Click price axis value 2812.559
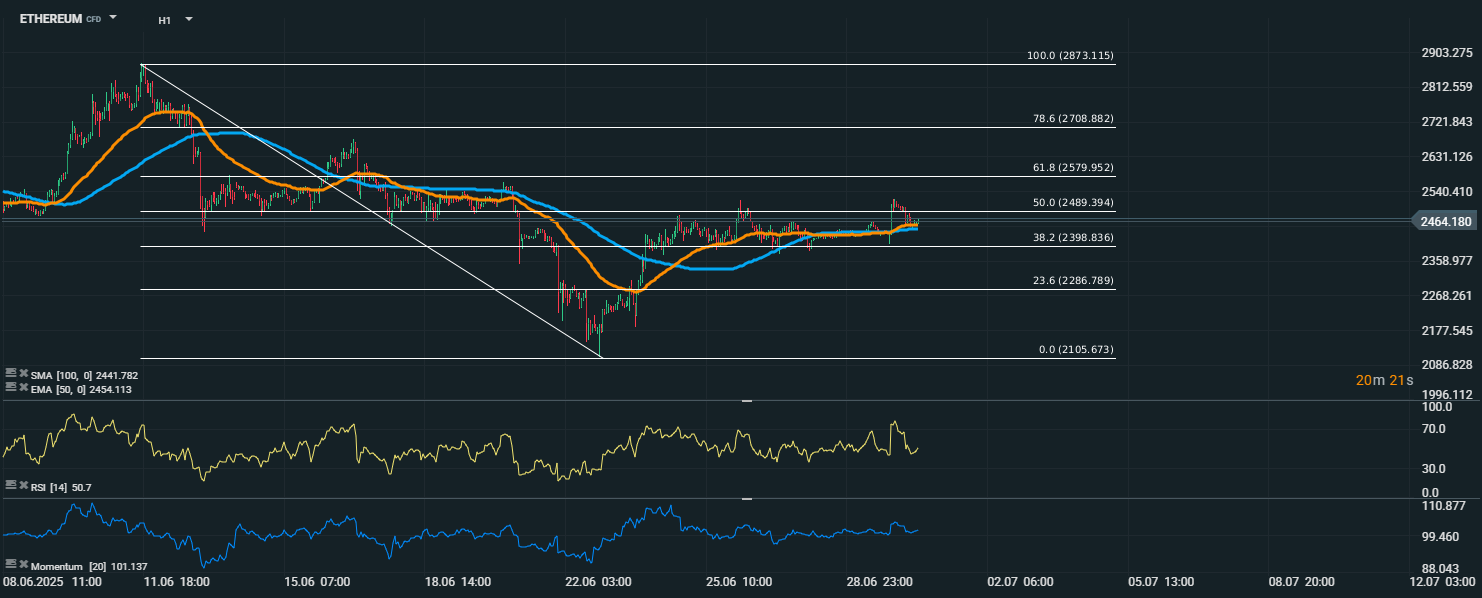The width and height of the screenshot is (1482, 598). [1447, 87]
